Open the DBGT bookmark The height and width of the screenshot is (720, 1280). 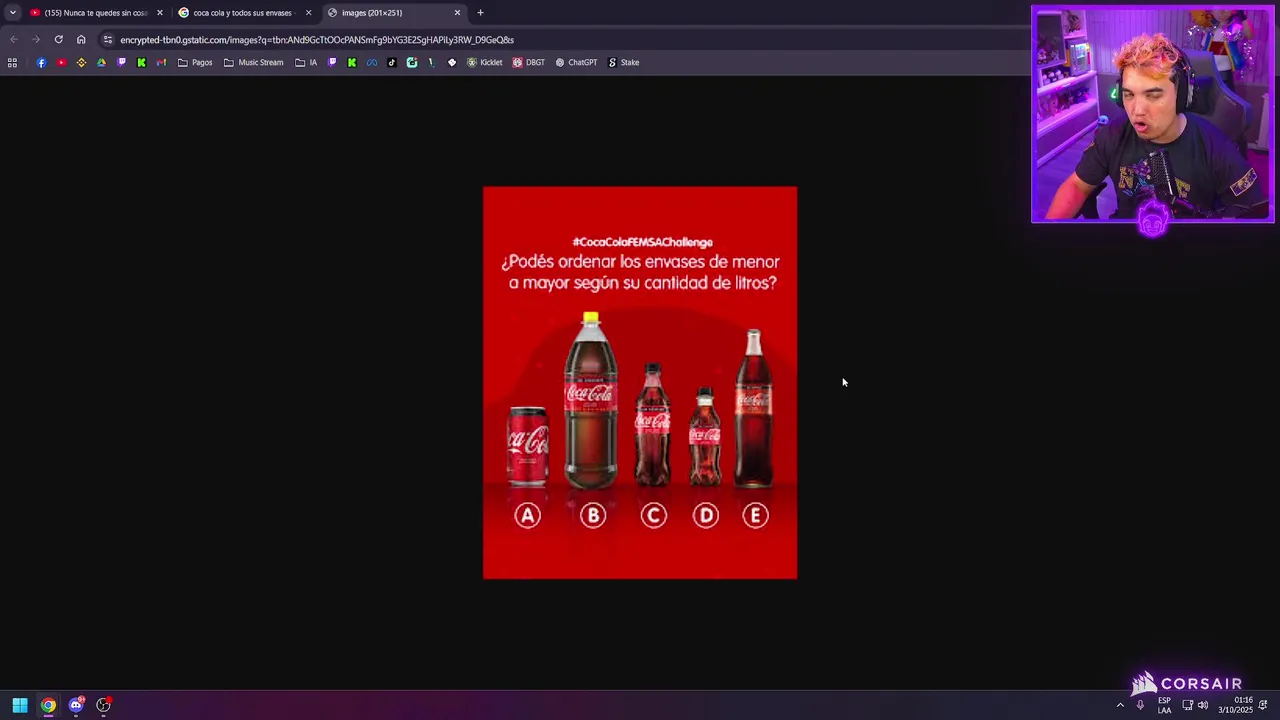pos(529,62)
